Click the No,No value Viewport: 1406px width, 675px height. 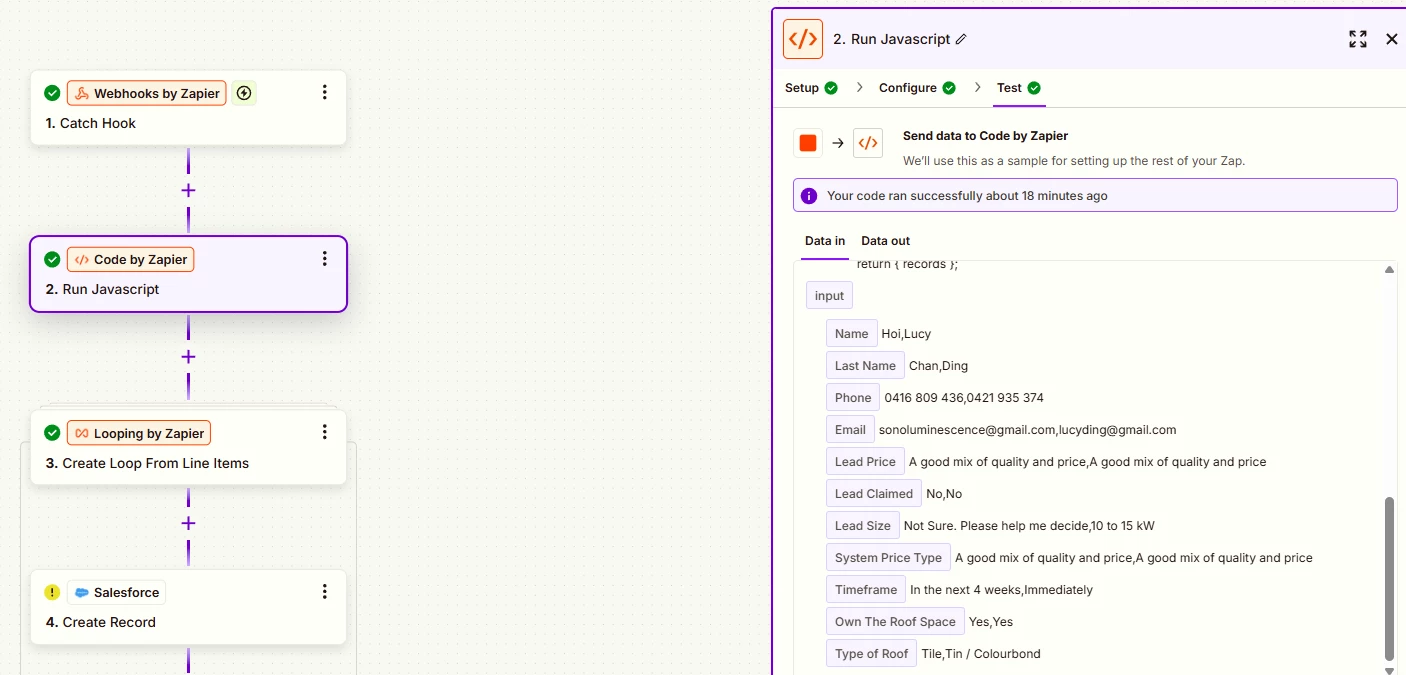(944, 494)
